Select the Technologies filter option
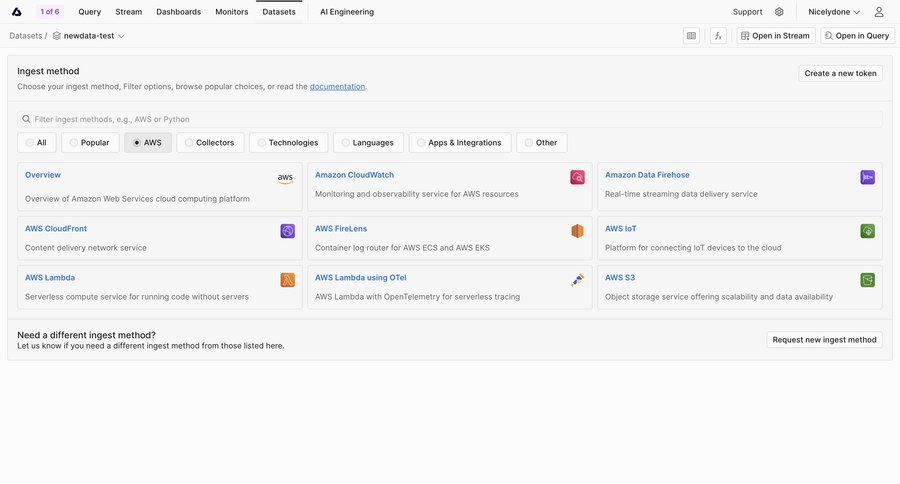This screenshot has width=900, height=484. click(x=288, y=142)
